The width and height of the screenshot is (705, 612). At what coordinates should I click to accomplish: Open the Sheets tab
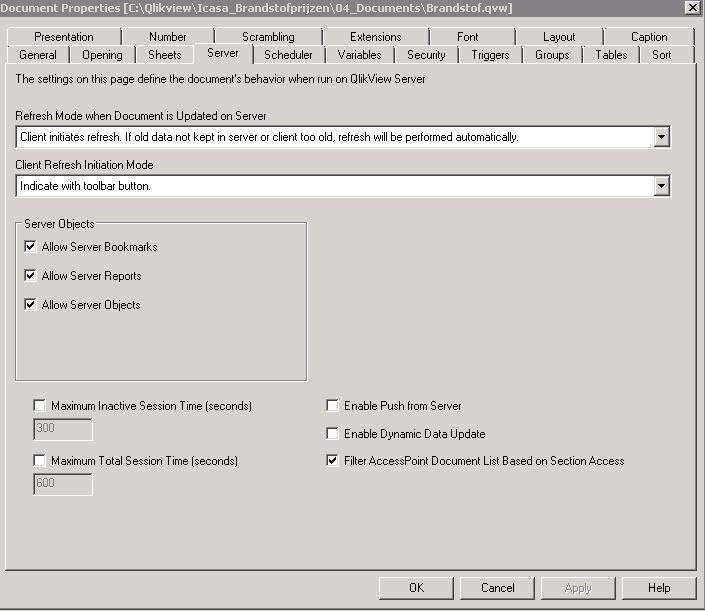pos(165,55)
